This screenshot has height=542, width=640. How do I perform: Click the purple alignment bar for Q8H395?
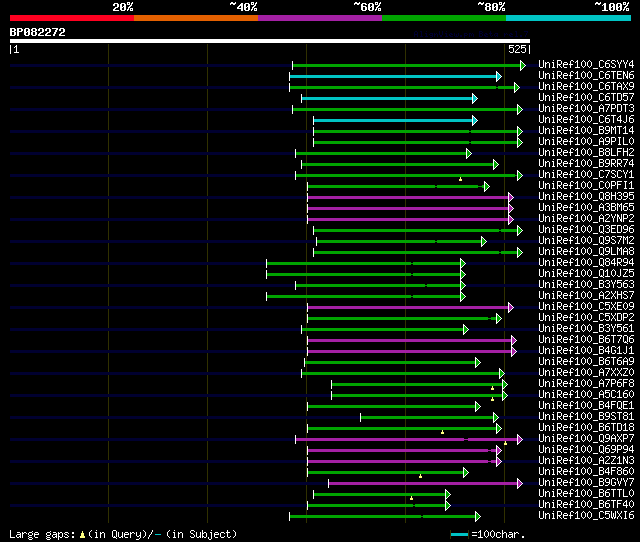click(410, 198)
